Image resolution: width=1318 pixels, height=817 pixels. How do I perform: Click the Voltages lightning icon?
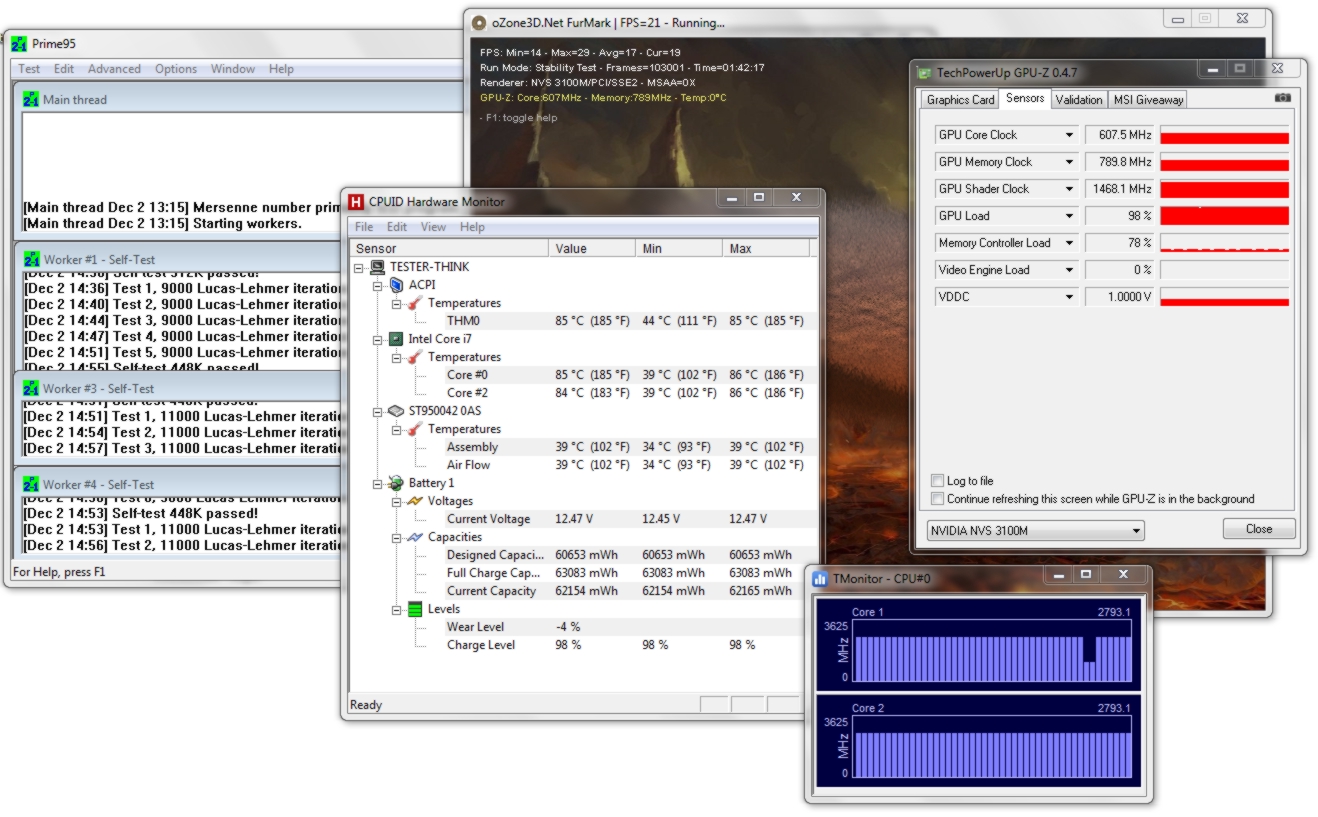(x=415, y=501)
